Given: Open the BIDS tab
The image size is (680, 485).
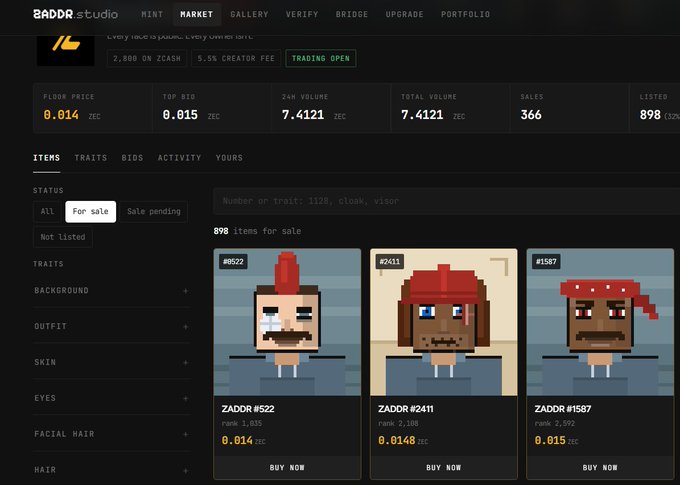Looking at the screenshot, I should point(132,158).
